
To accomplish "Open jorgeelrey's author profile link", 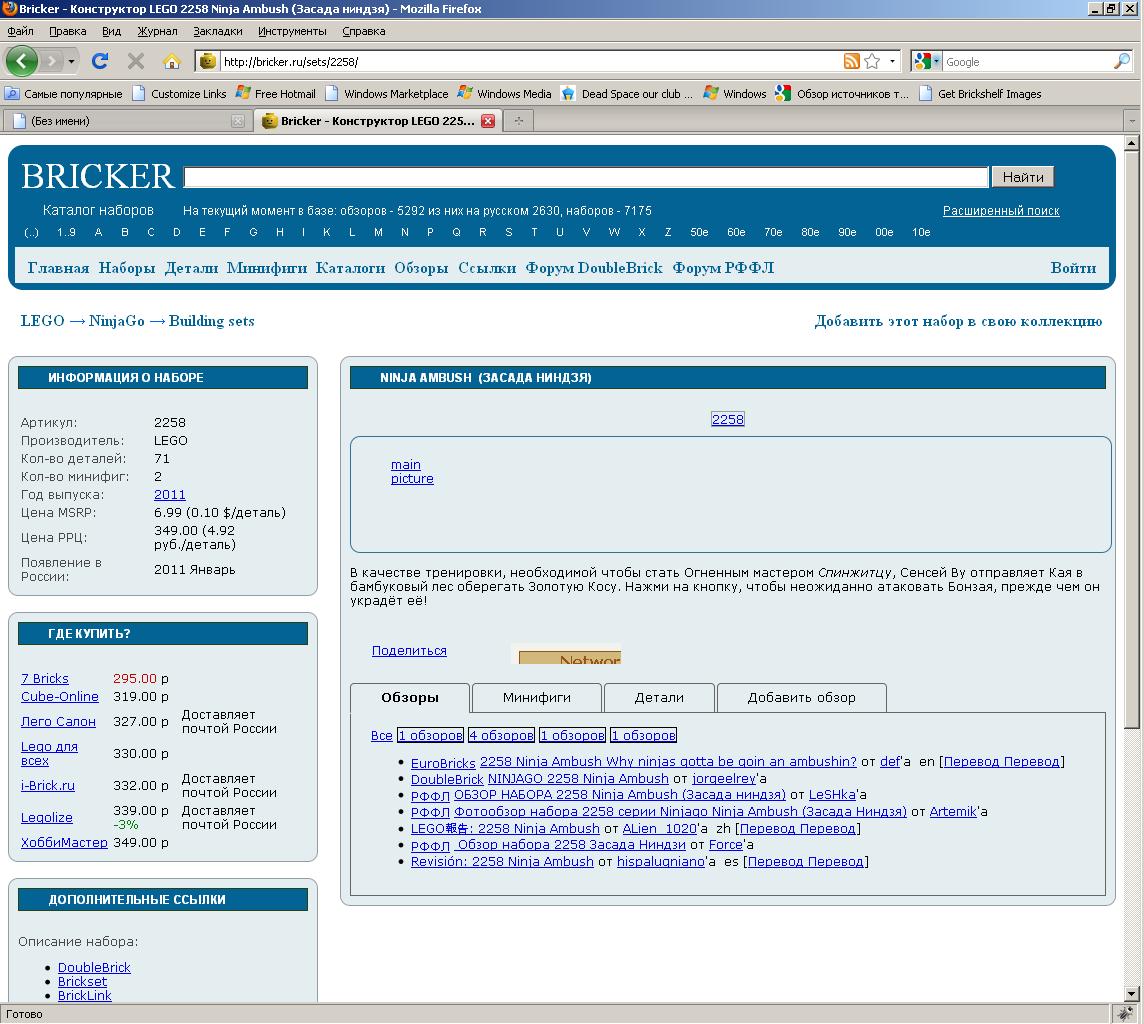I will pos(724,779).
